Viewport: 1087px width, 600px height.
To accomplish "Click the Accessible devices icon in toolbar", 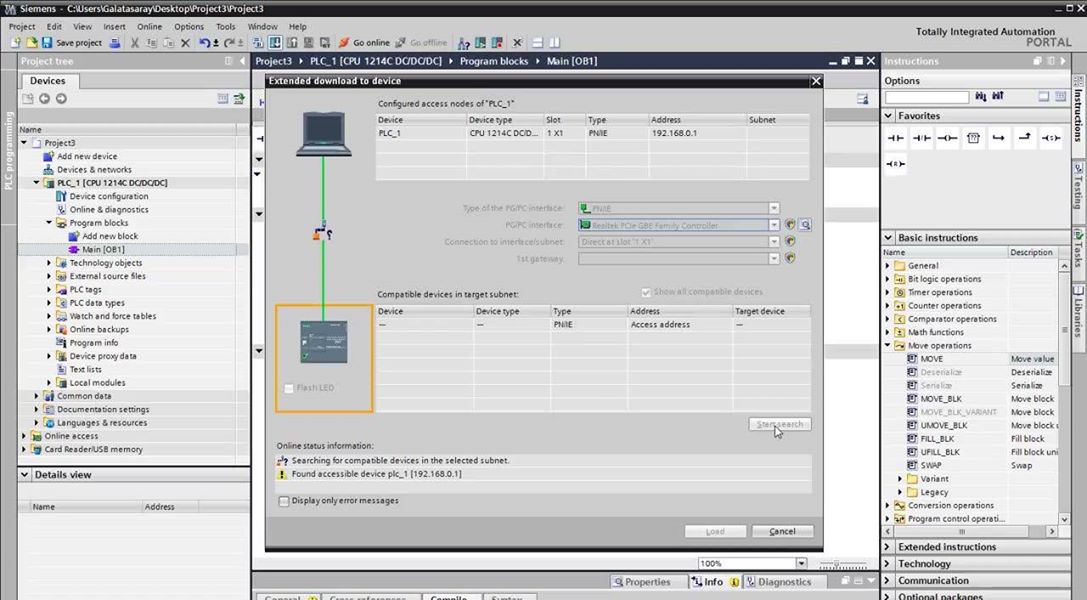I will click(x=463, y=44).
